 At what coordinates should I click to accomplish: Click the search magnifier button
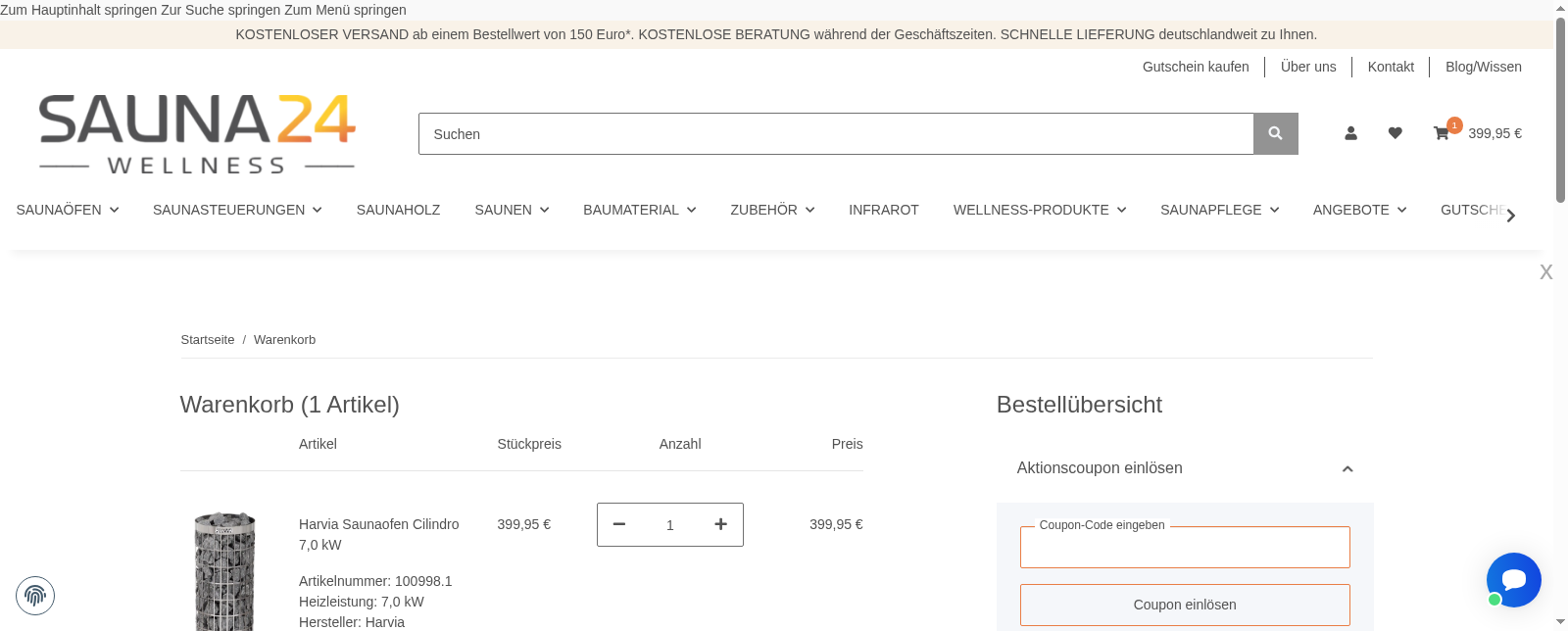1275,133
